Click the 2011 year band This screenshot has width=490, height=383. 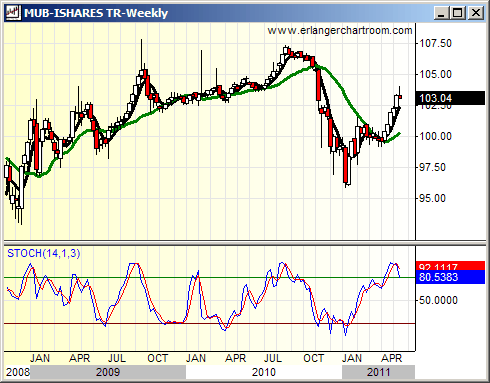378,372
